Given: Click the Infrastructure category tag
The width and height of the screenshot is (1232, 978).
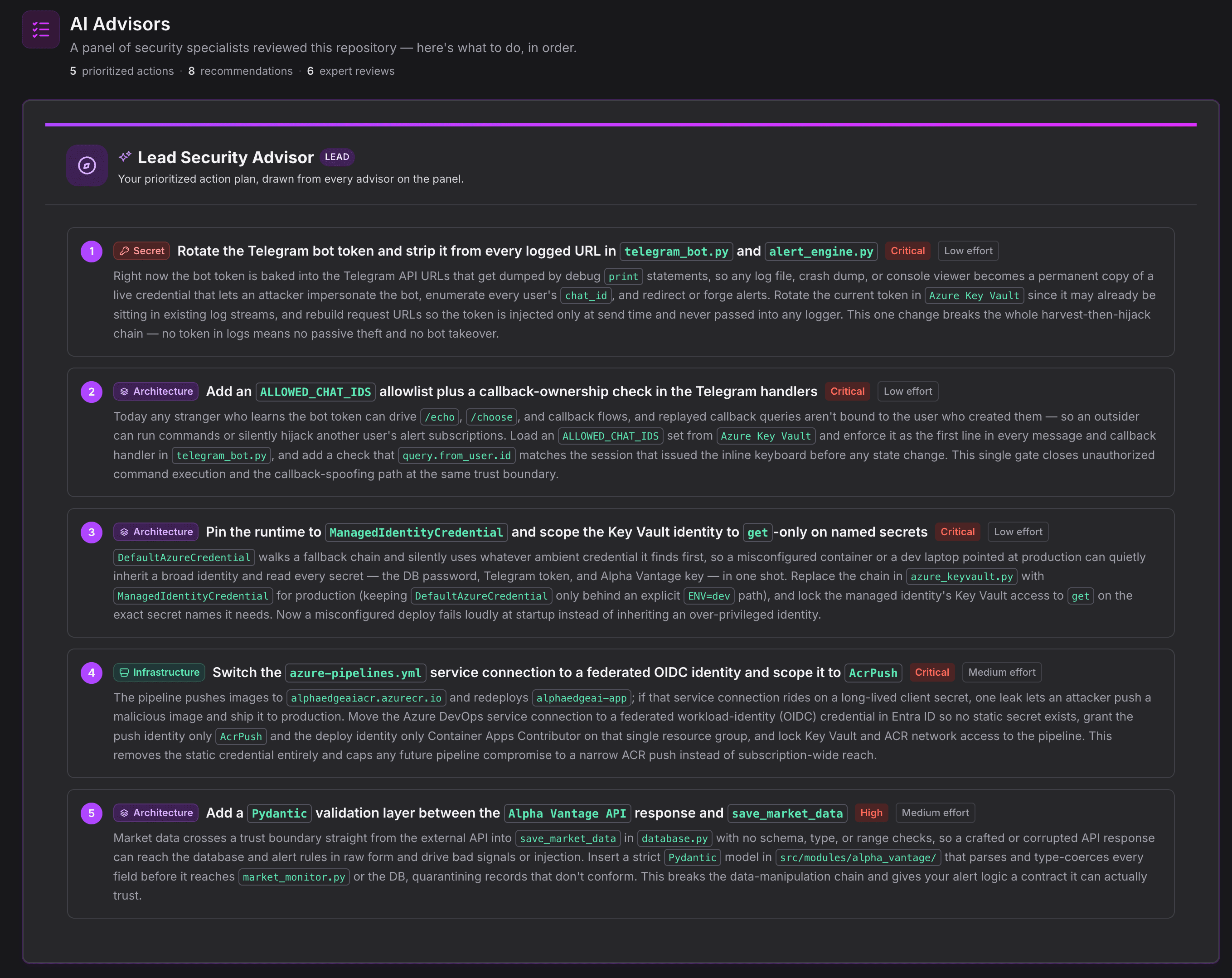Looking at the screenshot, I should (160, 673).
